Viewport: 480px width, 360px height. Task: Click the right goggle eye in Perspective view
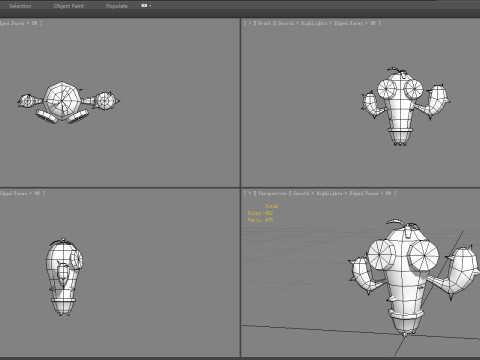[x=424, y=255]
